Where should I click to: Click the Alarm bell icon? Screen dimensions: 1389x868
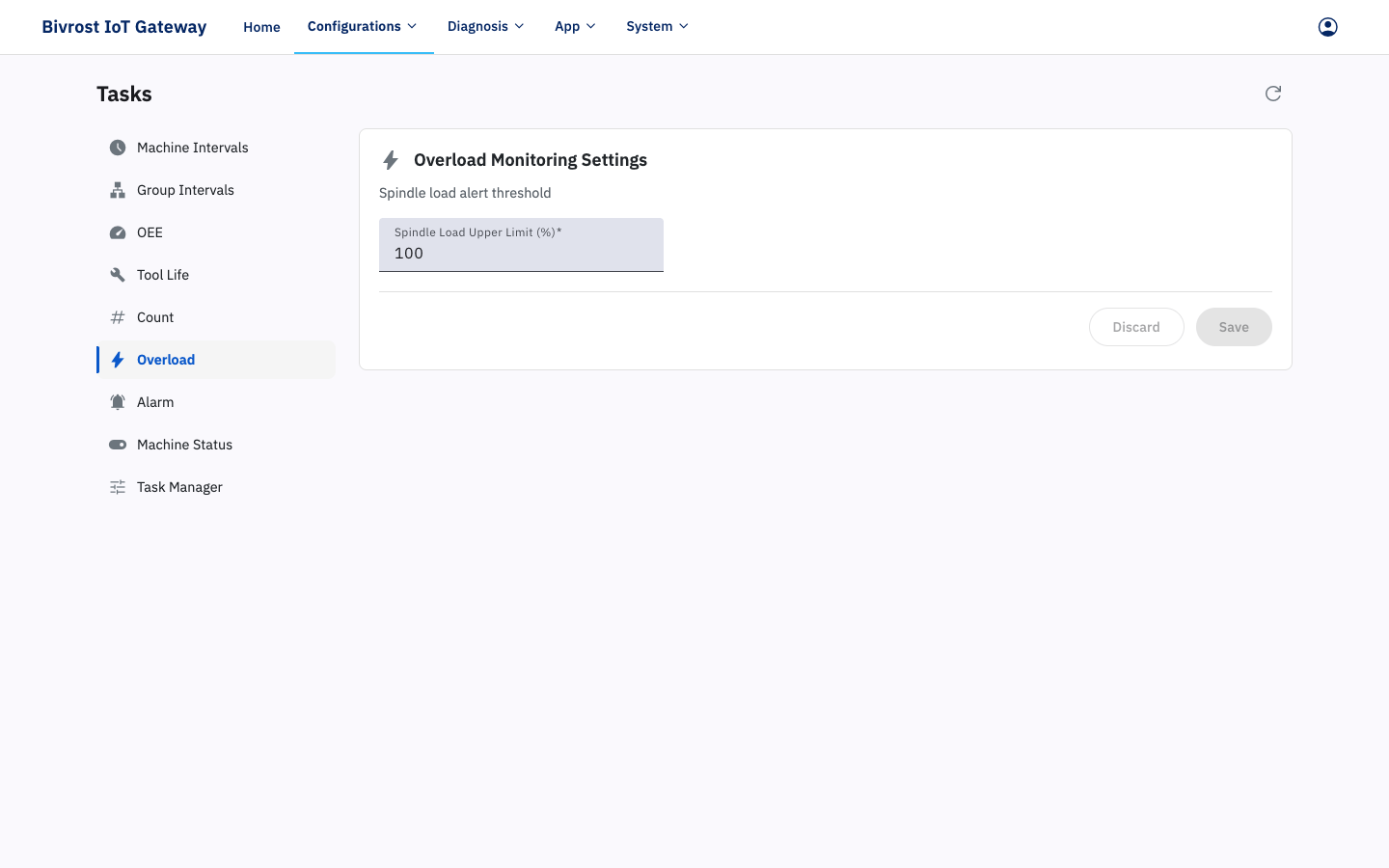coord(118,402)
